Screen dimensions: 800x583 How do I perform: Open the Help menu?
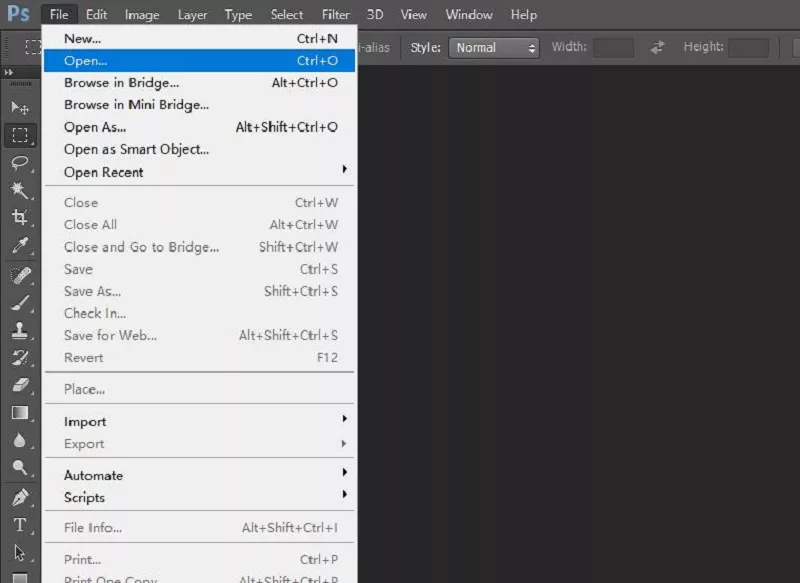point(523,15)
